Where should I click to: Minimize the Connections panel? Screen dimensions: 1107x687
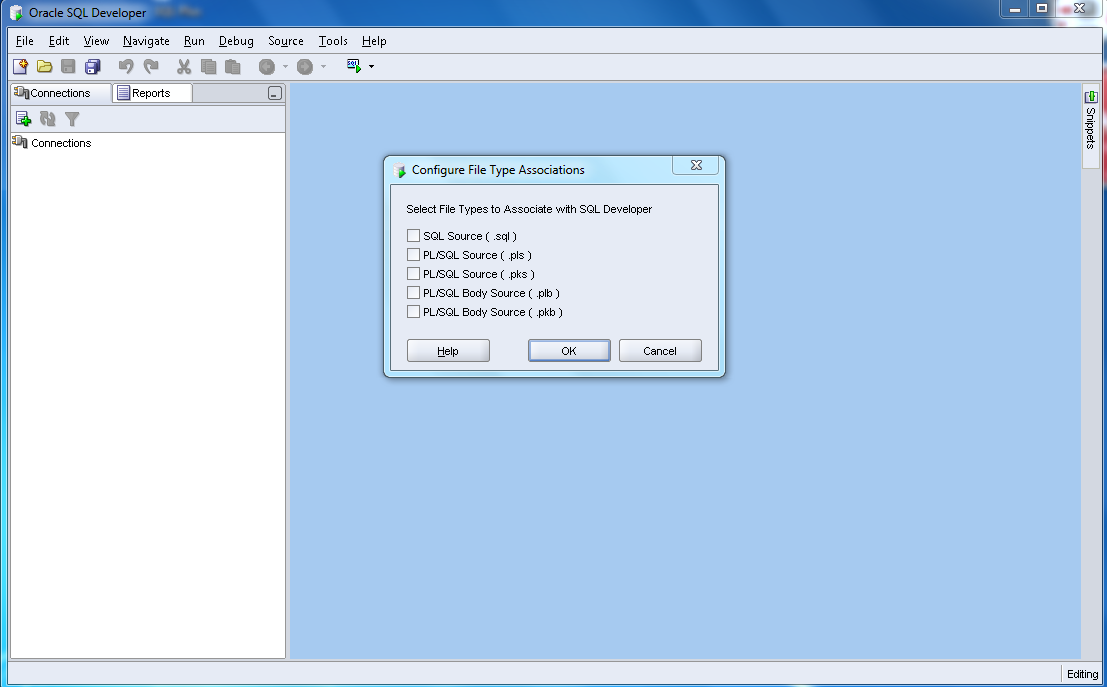point(275,93)
